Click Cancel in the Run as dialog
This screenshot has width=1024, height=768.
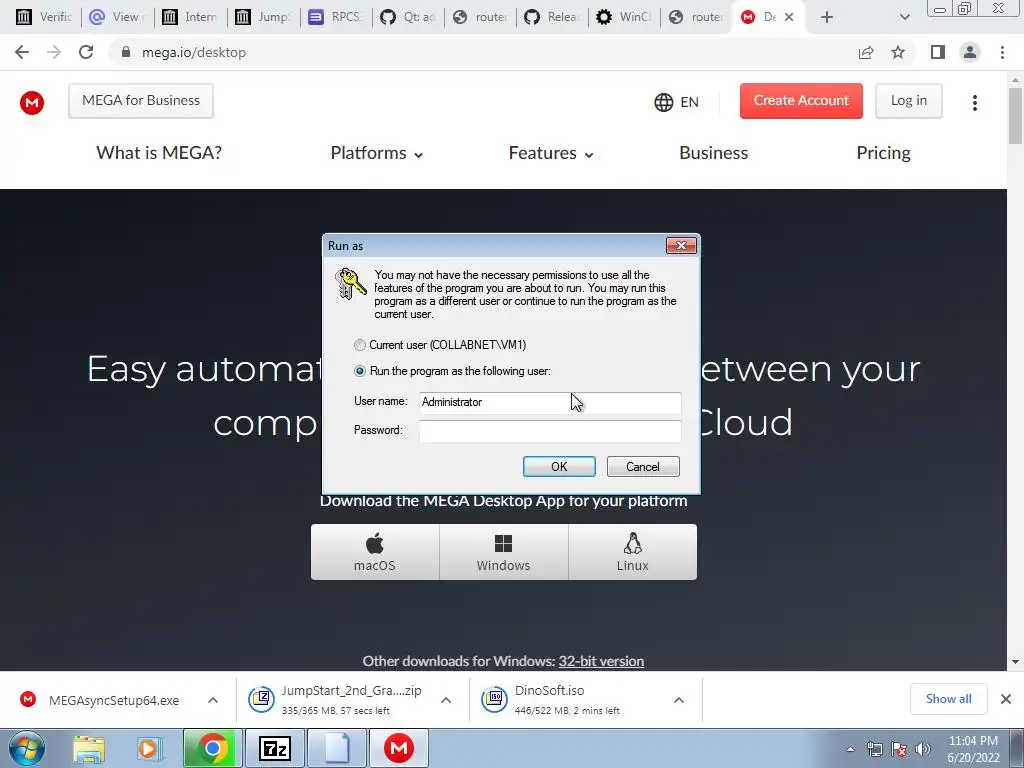[643, 466]
